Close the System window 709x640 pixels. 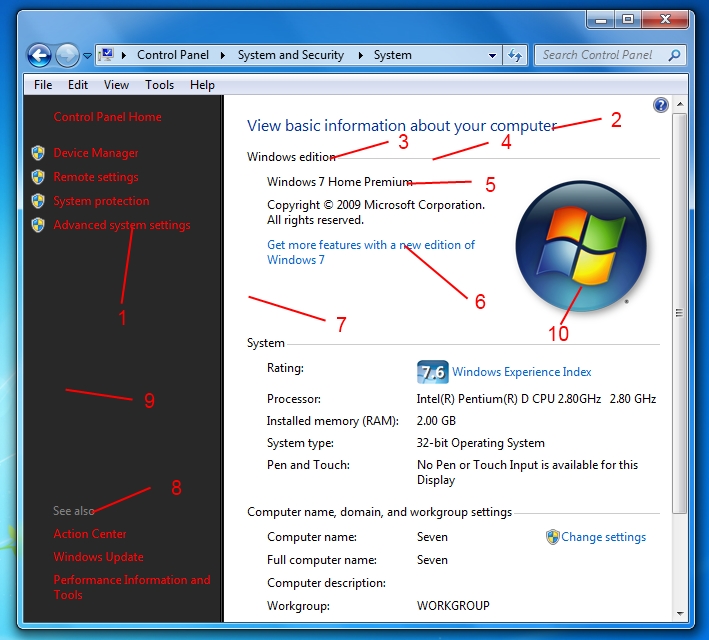coord(665,19)
